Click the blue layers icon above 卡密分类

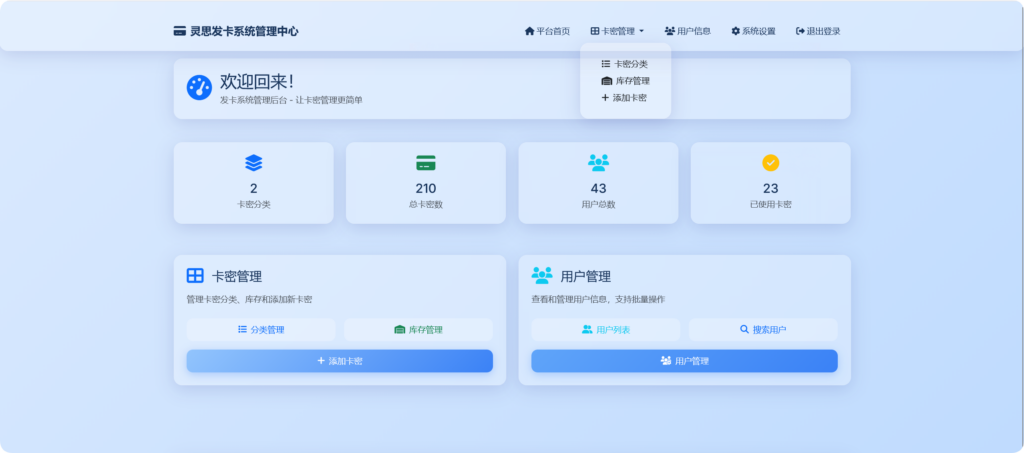point(253,162)
